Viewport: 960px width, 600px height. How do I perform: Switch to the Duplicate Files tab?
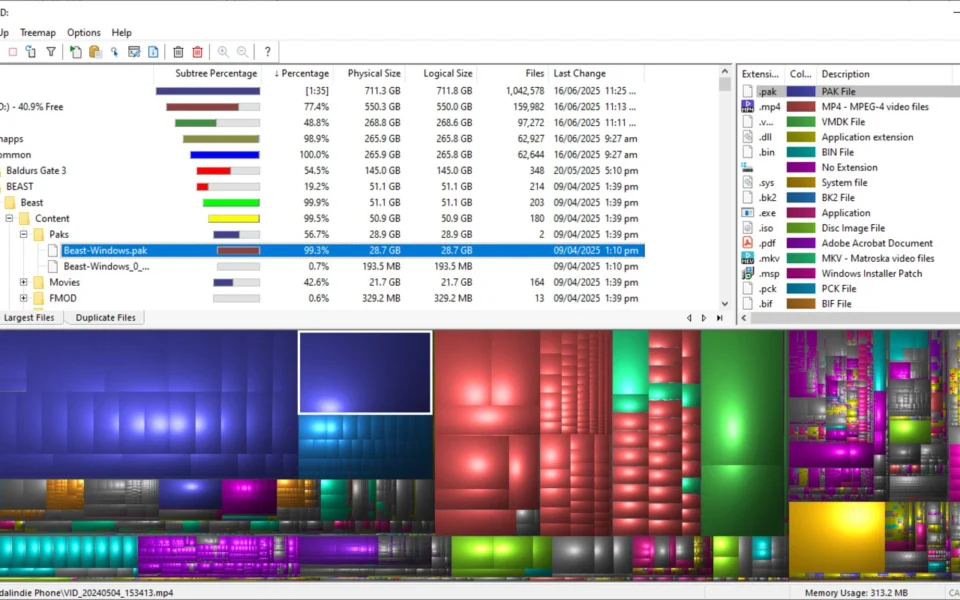tap(105, 318)
